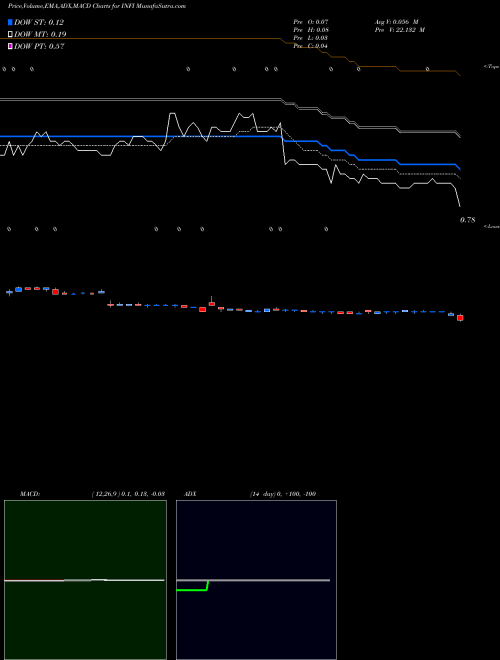The height and width of the screenshot is (660, 500).
Task: Click the chart title mentioning INFI MunafaSutra.com
Action: click(x=97, y=6)
